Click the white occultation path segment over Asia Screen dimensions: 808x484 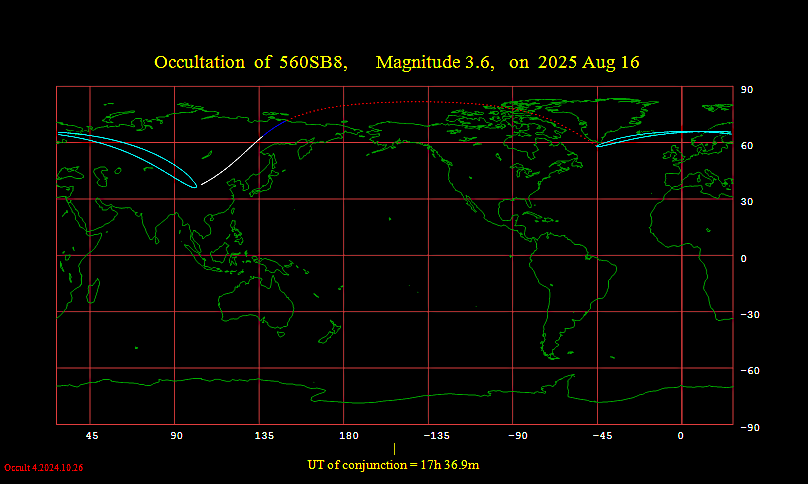point(232,162)
